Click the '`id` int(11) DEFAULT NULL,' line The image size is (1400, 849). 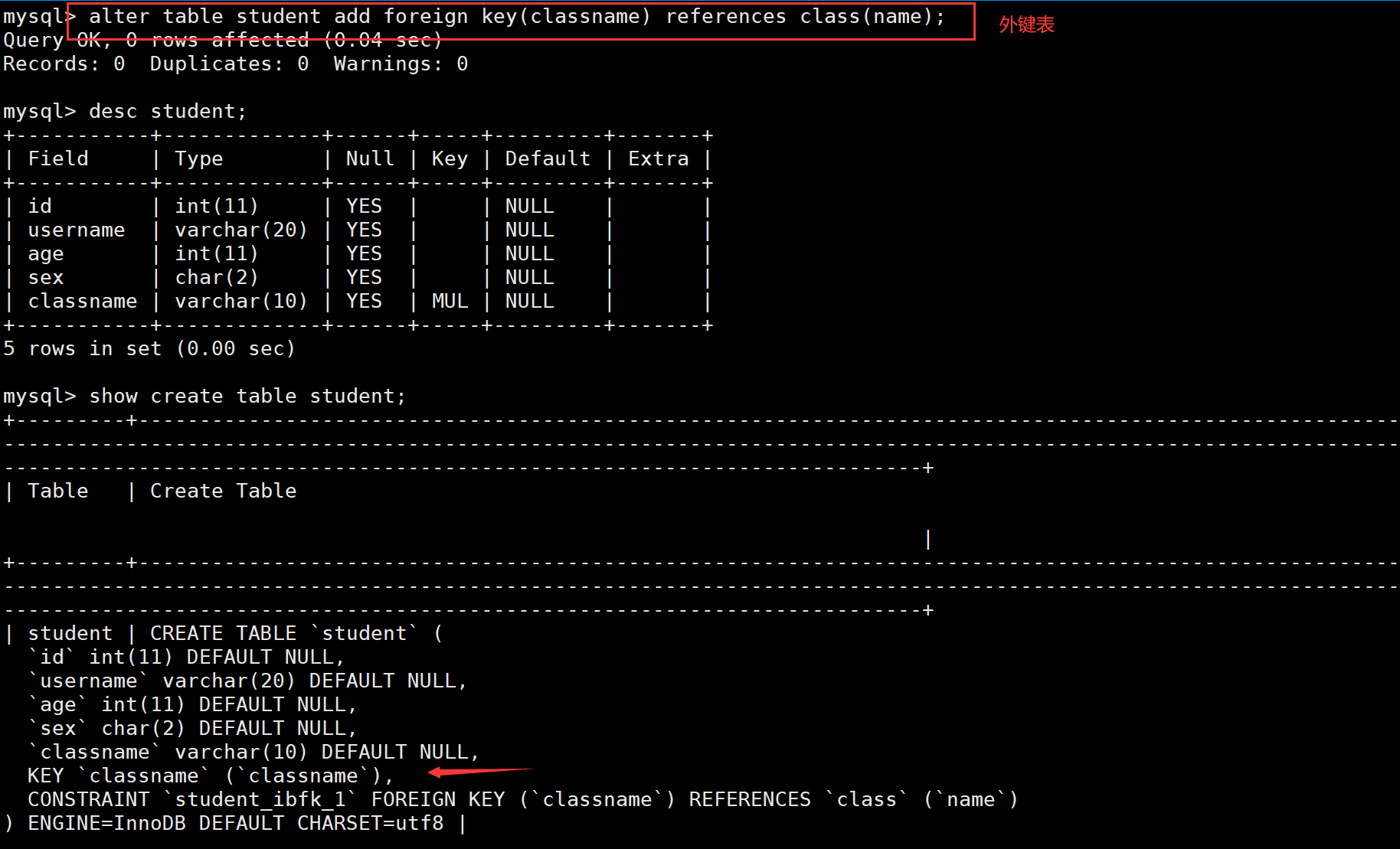point(186,658)
